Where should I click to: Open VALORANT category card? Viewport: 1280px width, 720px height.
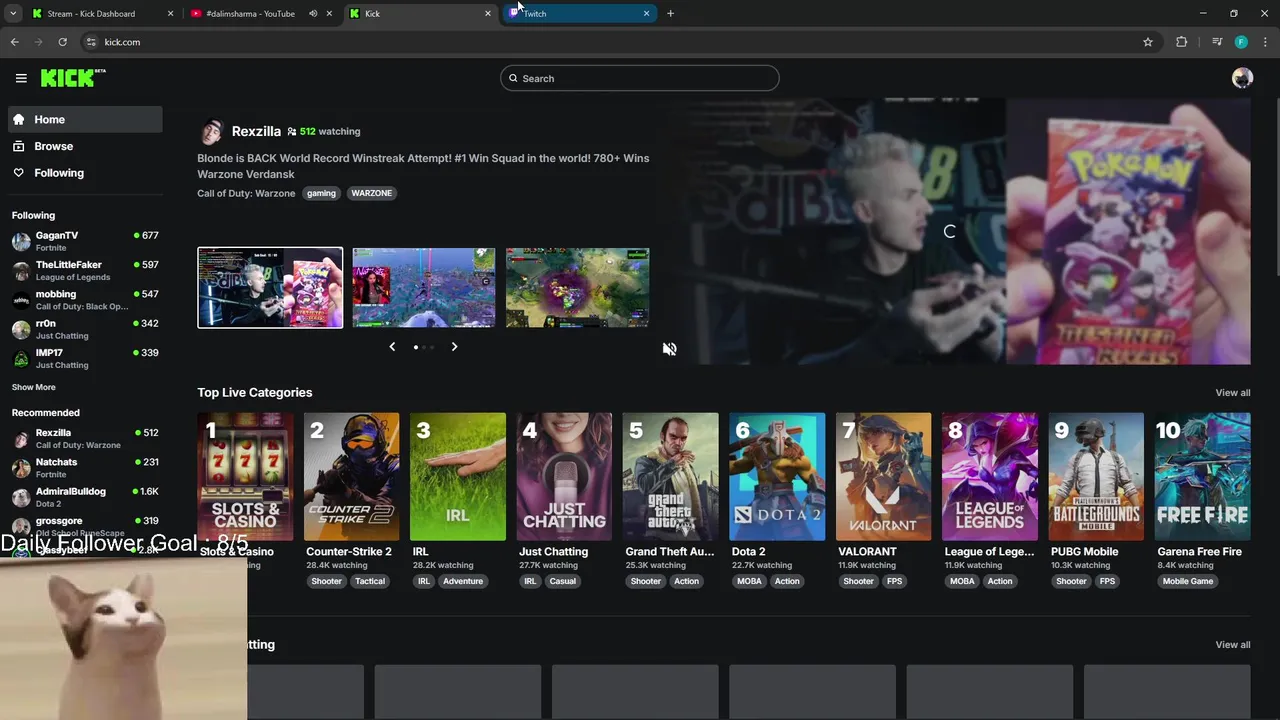883,477
